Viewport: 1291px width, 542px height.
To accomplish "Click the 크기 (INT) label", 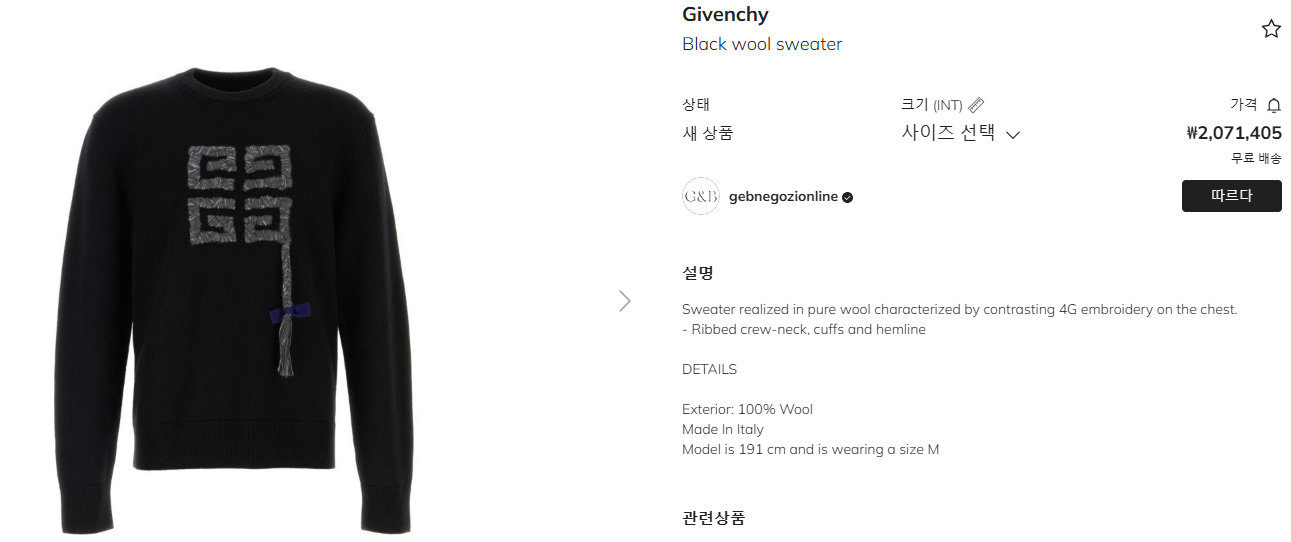I will (931, 105).
